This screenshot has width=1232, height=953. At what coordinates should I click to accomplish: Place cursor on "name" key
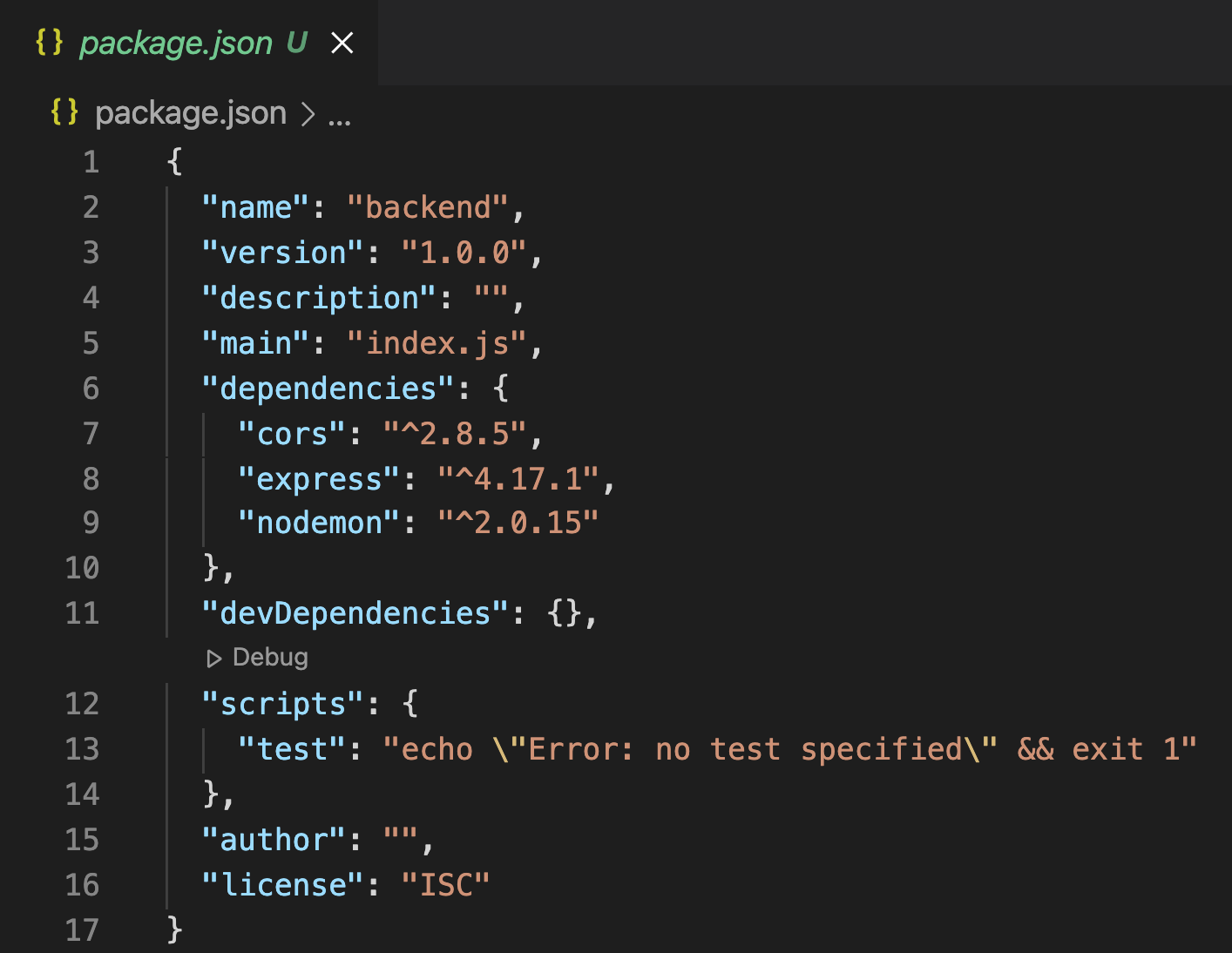256,207
